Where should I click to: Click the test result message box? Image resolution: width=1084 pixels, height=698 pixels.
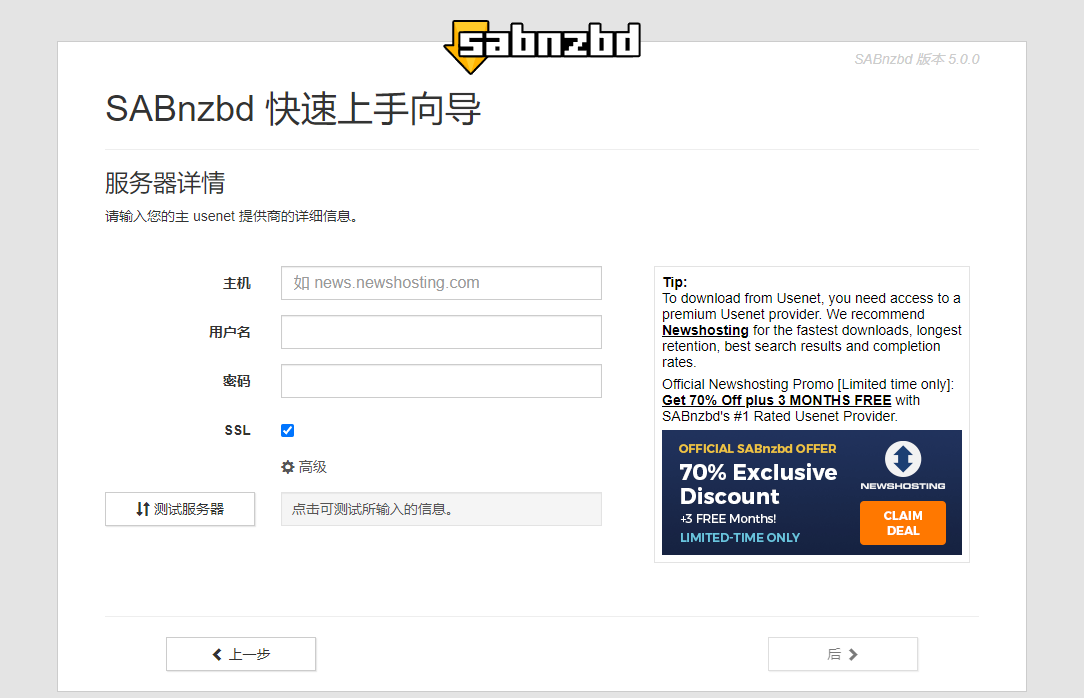(441, 509)
